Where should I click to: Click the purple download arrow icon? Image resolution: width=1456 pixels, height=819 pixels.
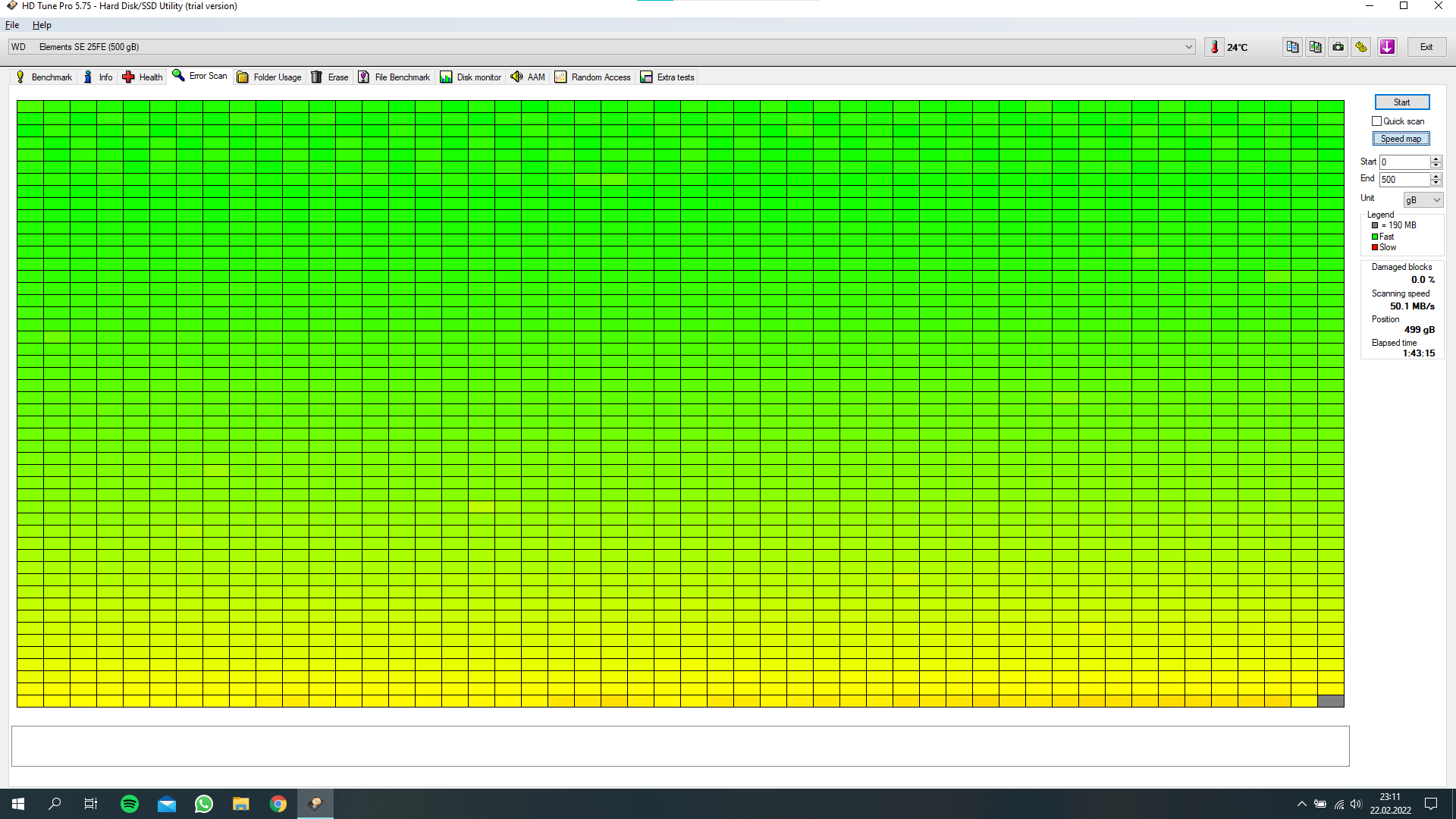1387,47
